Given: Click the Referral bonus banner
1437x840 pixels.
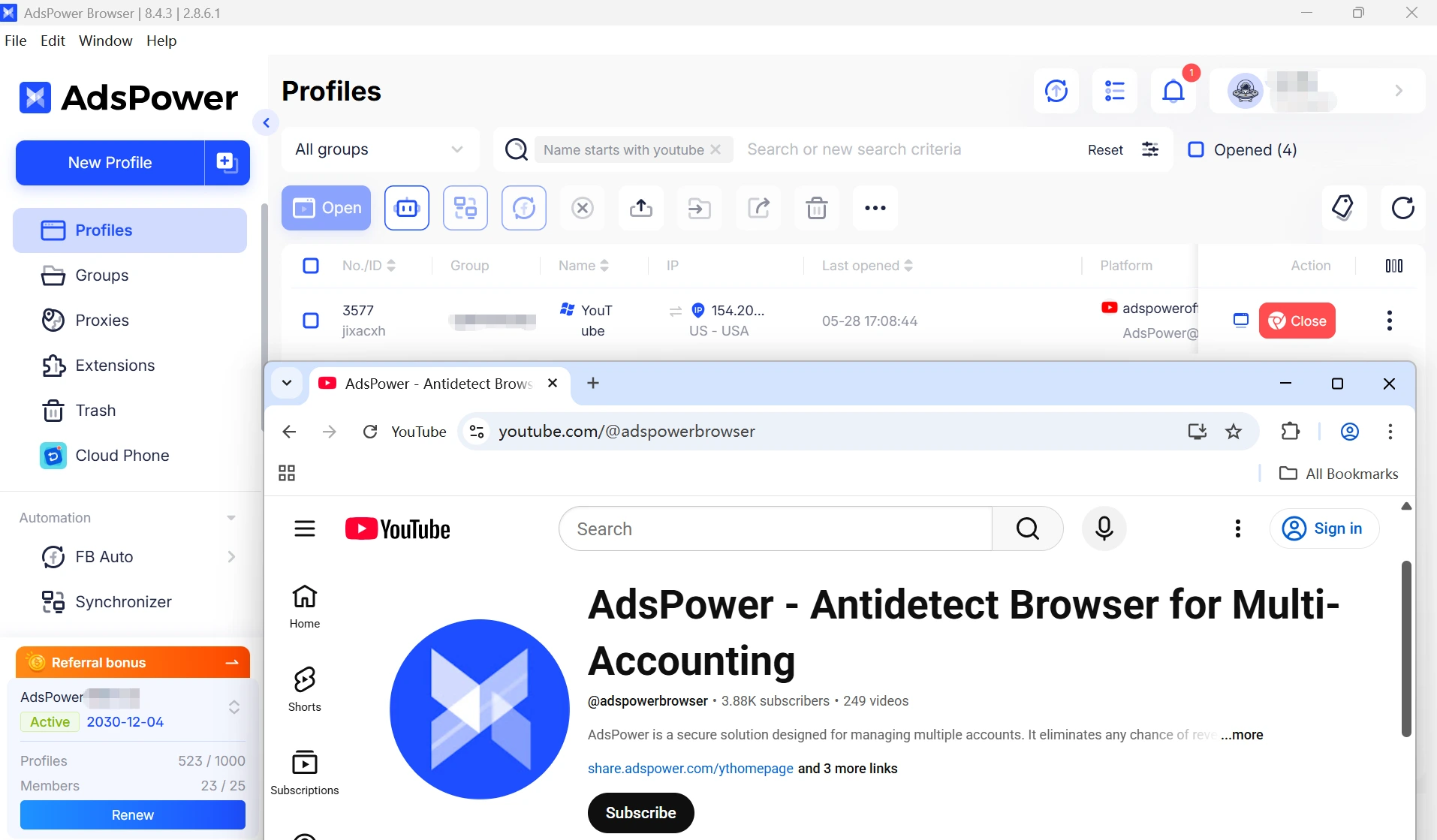Looking at the screenshot, I should click(x=133, y=662).
